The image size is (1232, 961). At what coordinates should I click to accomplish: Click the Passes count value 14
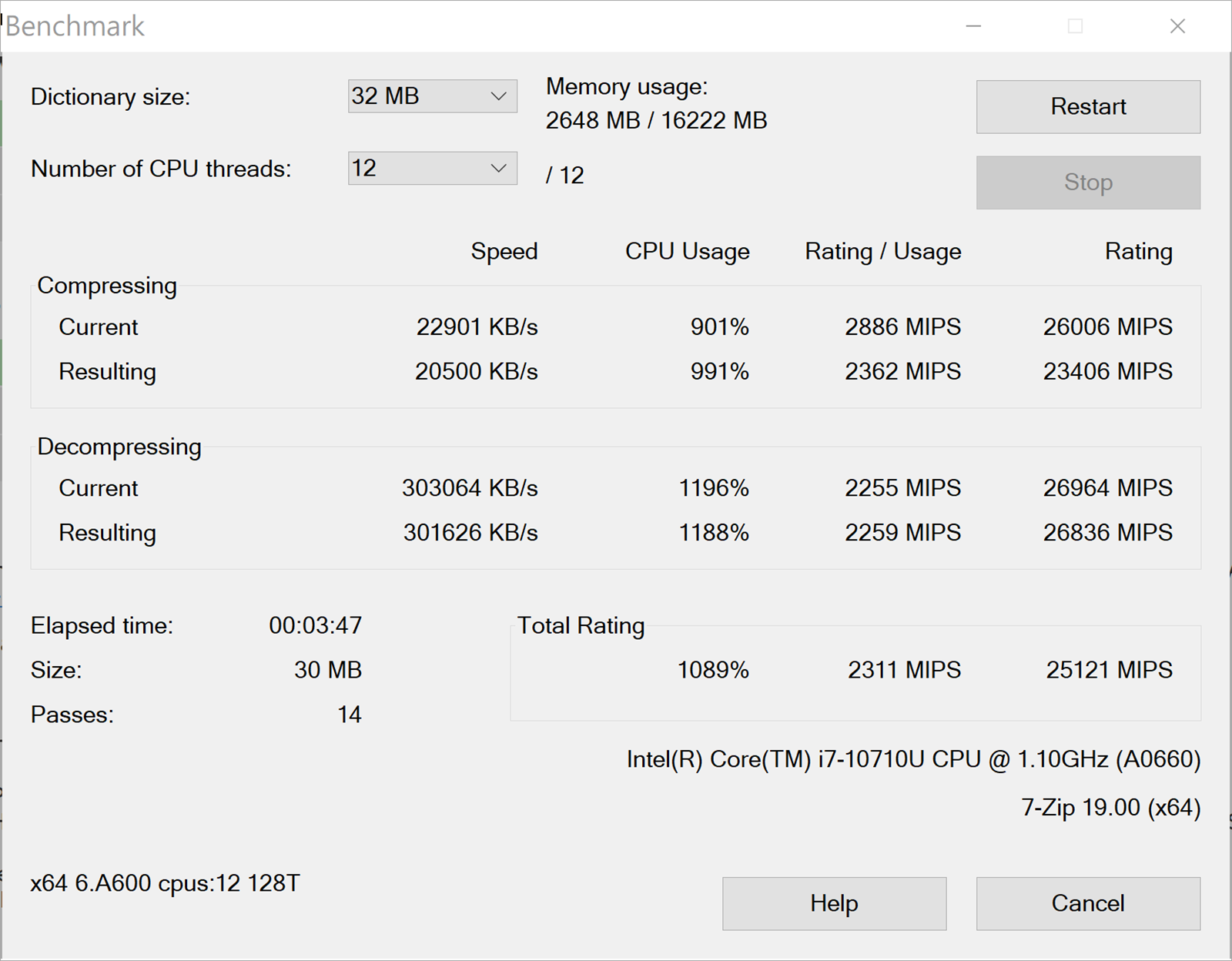coord(349,715)
